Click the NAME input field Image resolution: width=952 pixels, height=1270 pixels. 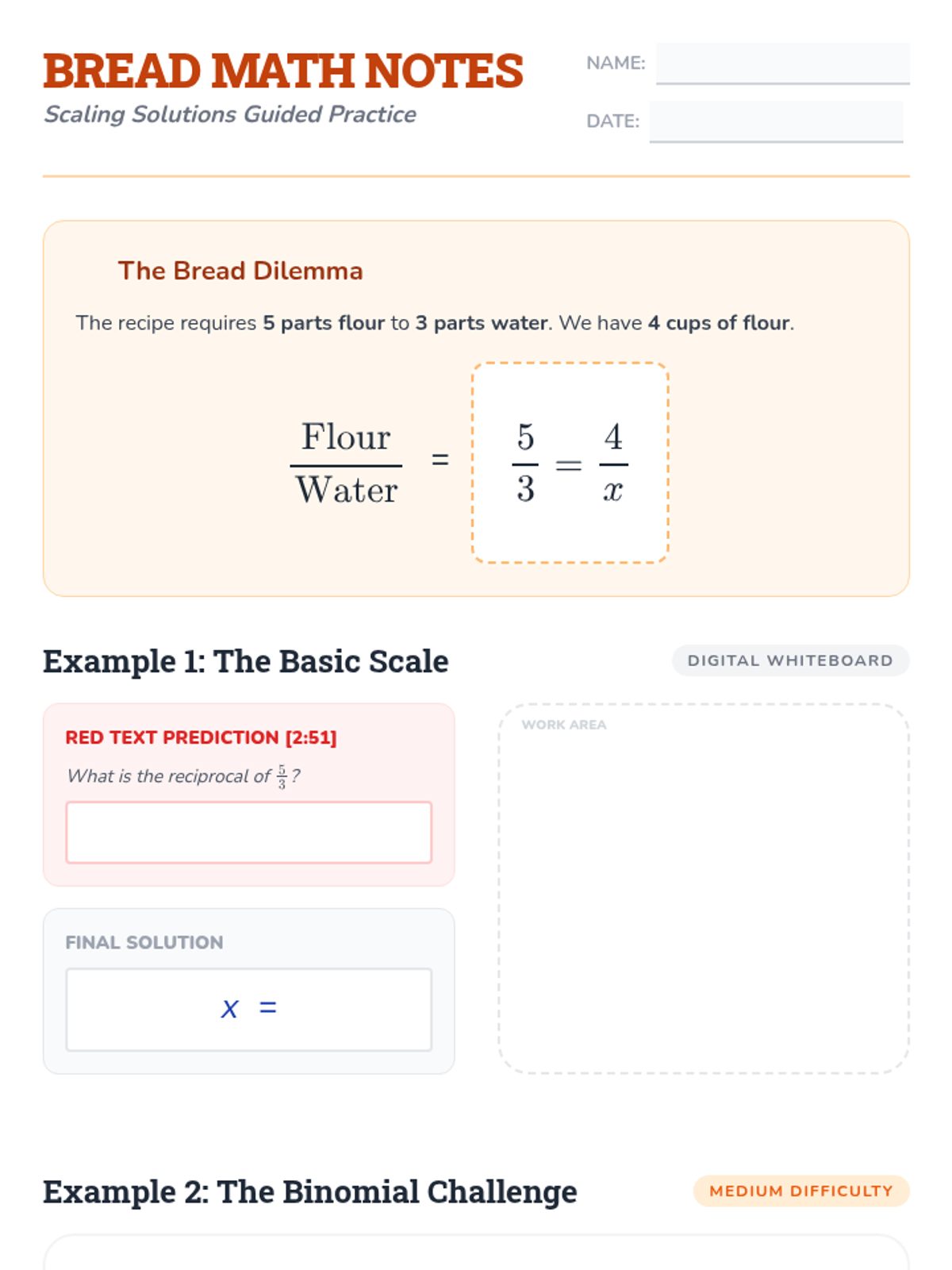pyautogui.click(x=782, y=63)
